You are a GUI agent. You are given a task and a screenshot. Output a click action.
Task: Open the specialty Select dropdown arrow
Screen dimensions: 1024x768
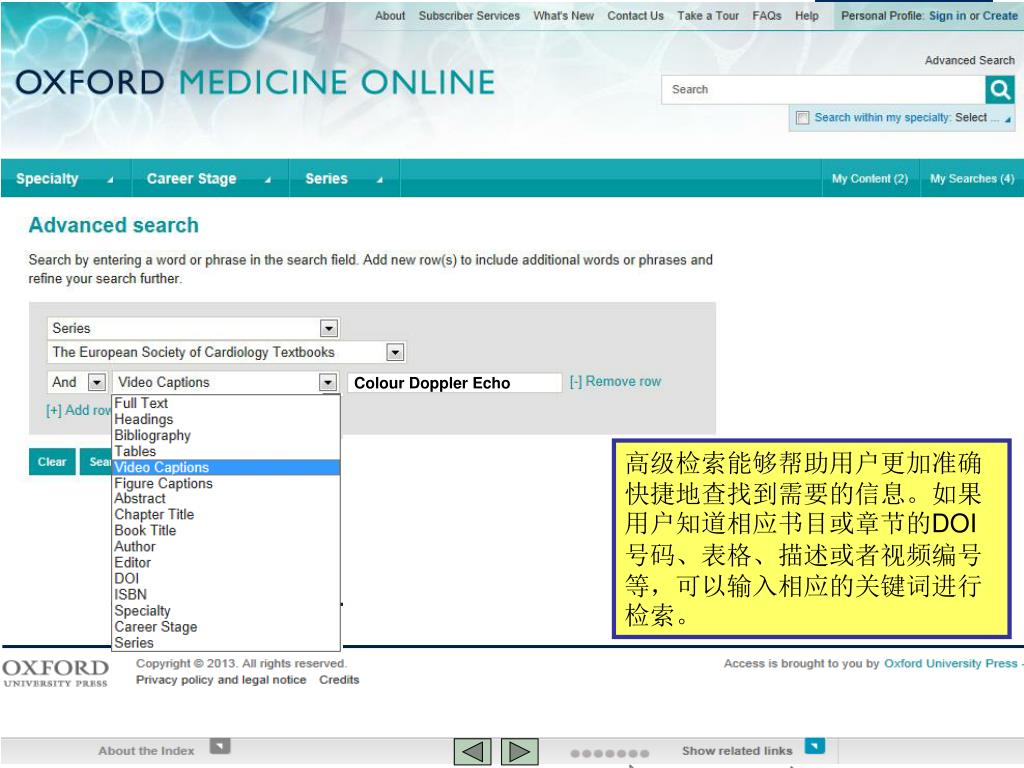(1008, 119)
